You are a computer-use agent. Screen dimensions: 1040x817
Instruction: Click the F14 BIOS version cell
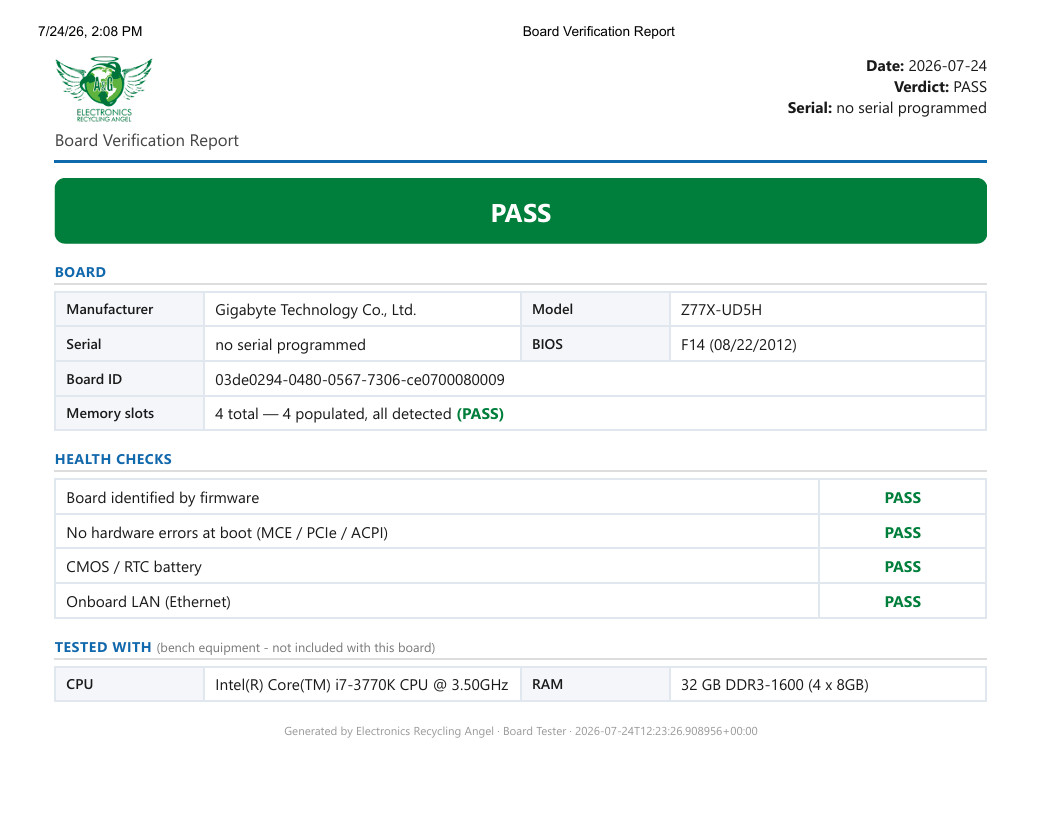(x=828, y=344)
